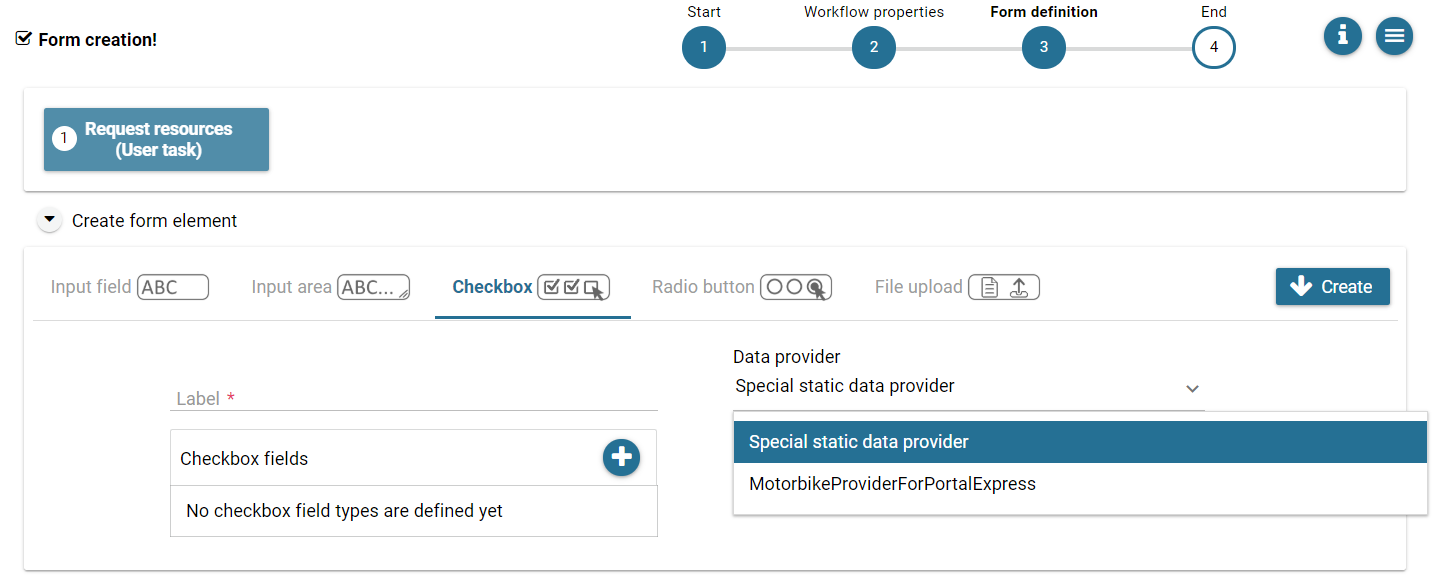Image resolution: width=1434 pixels, height=580 pixels.
Task: Switch to Radio button tab
Action: [x=742, y=287]
